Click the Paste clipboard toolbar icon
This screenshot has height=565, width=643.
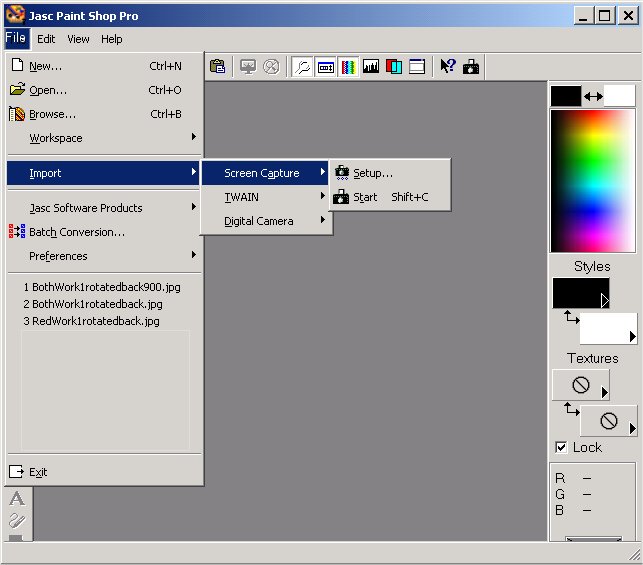[217, 67]
